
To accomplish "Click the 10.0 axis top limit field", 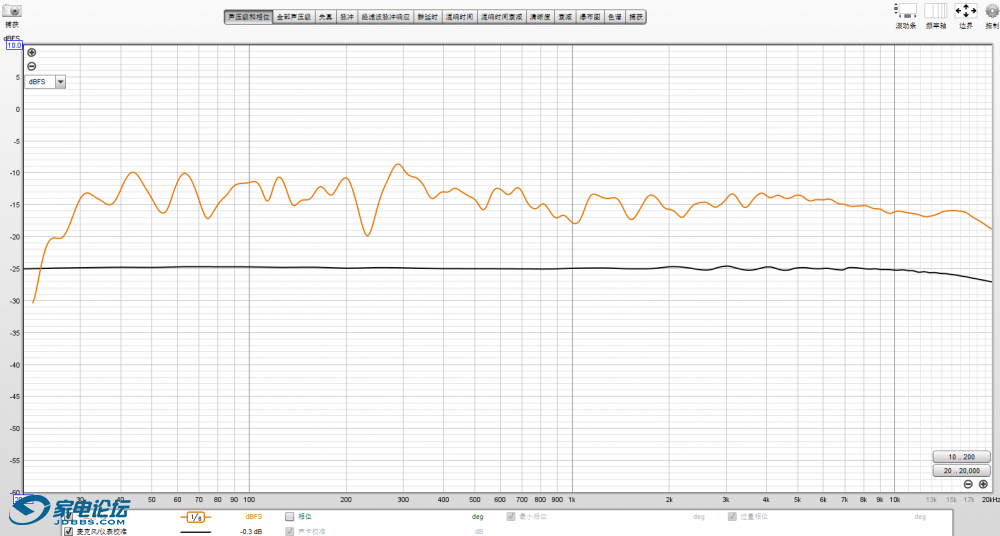I will [14, 45].
